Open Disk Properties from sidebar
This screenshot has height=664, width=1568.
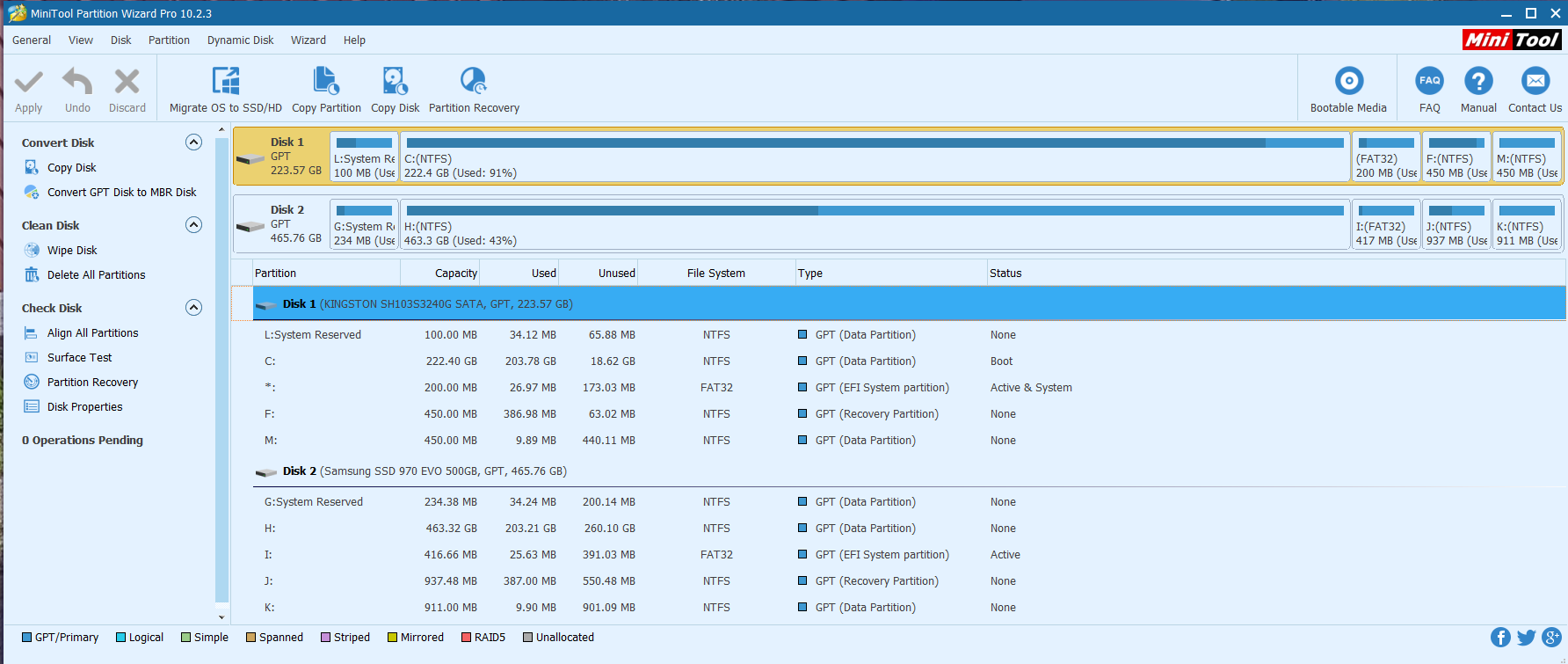coord(85,406)
